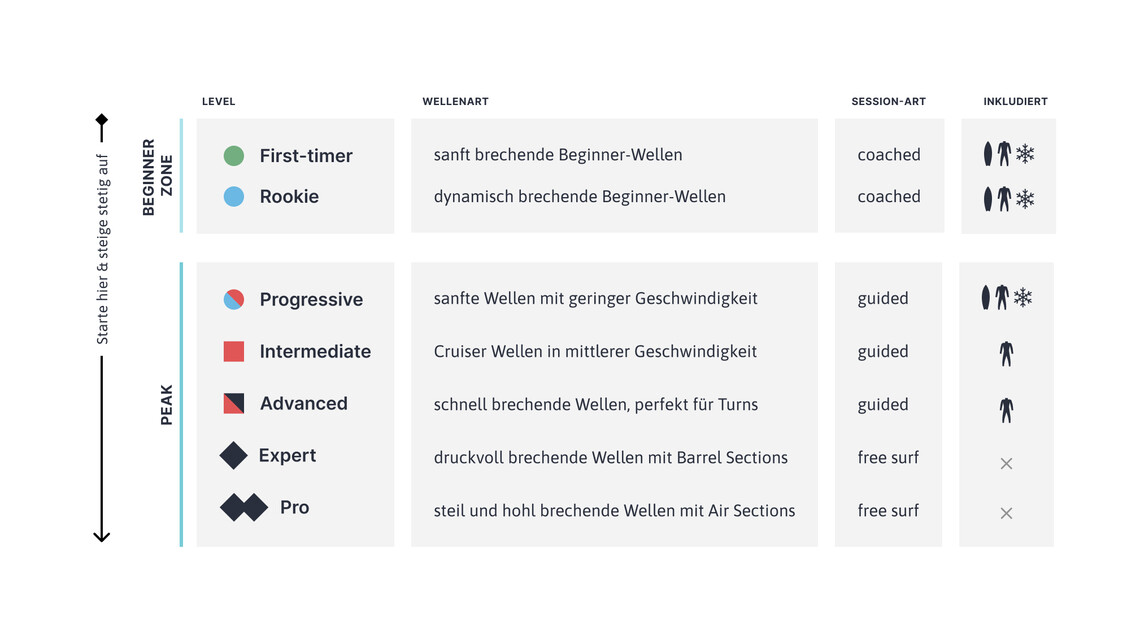Click the WELLENART column header
The width and height of the screenshot is (1140, 641).
(455, 102)
